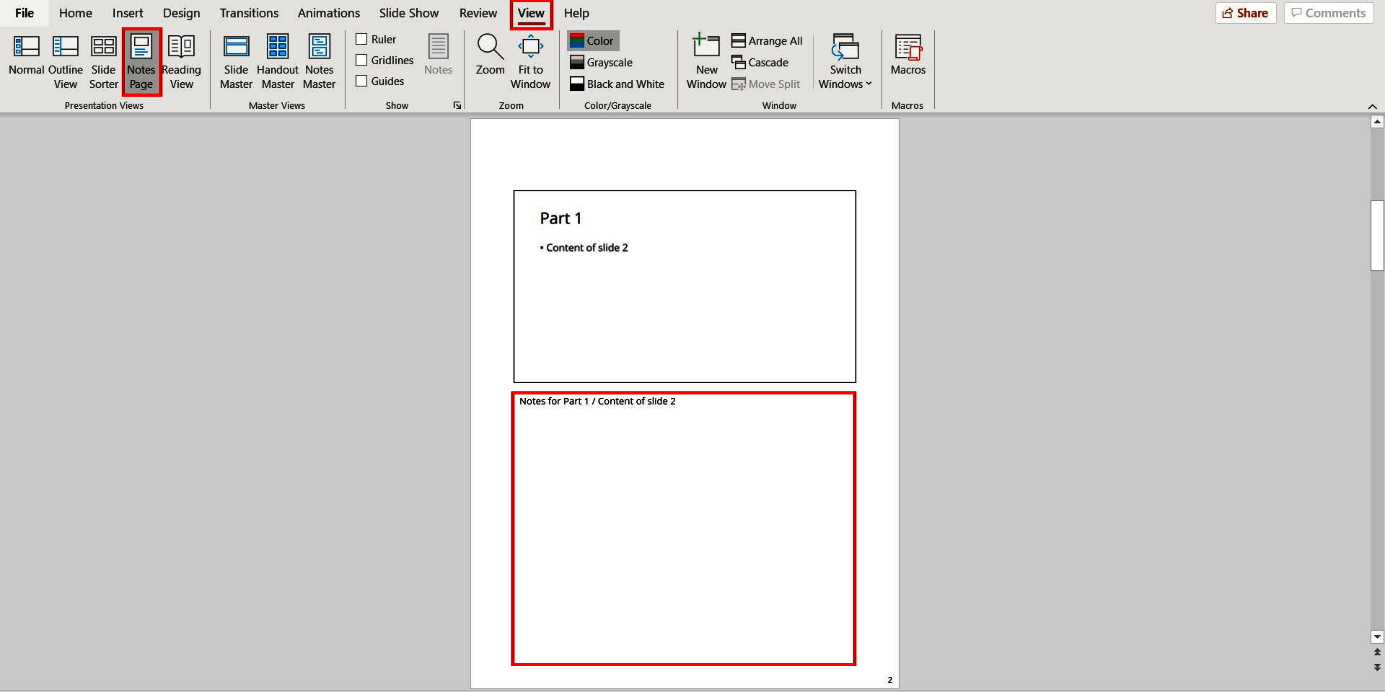This screenshot has width=1385, height=692.
Task: Switch to Normal view
Action: pyautogui.click(x=25, y=58)
